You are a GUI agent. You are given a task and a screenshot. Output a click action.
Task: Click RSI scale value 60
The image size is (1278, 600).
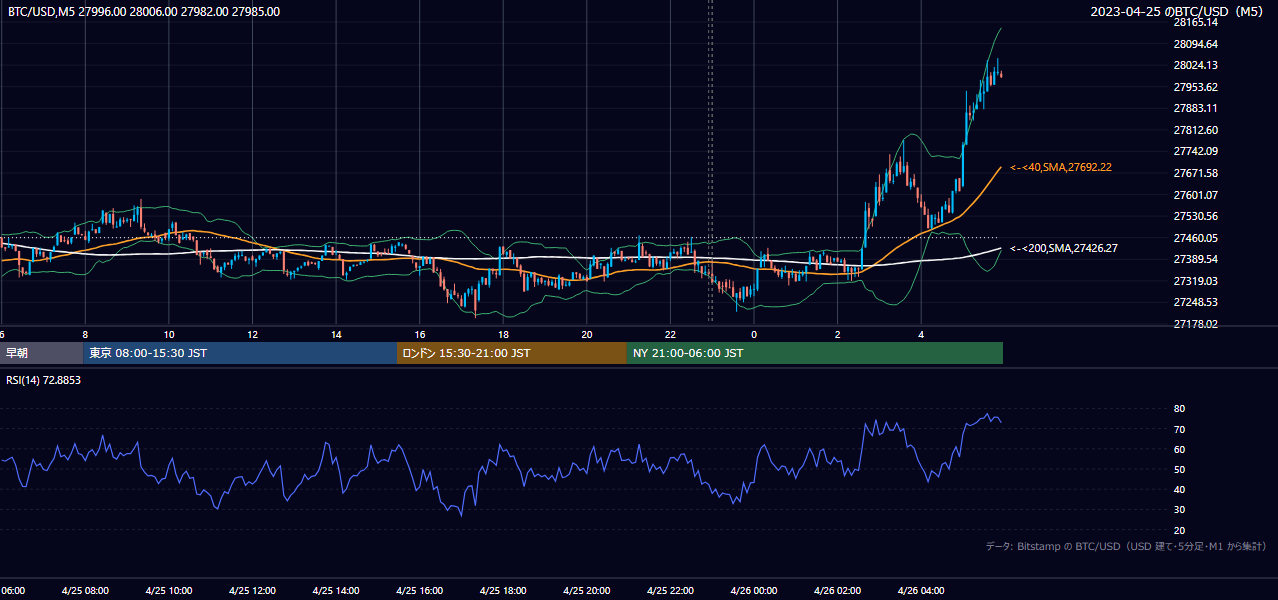[1179, 449]
